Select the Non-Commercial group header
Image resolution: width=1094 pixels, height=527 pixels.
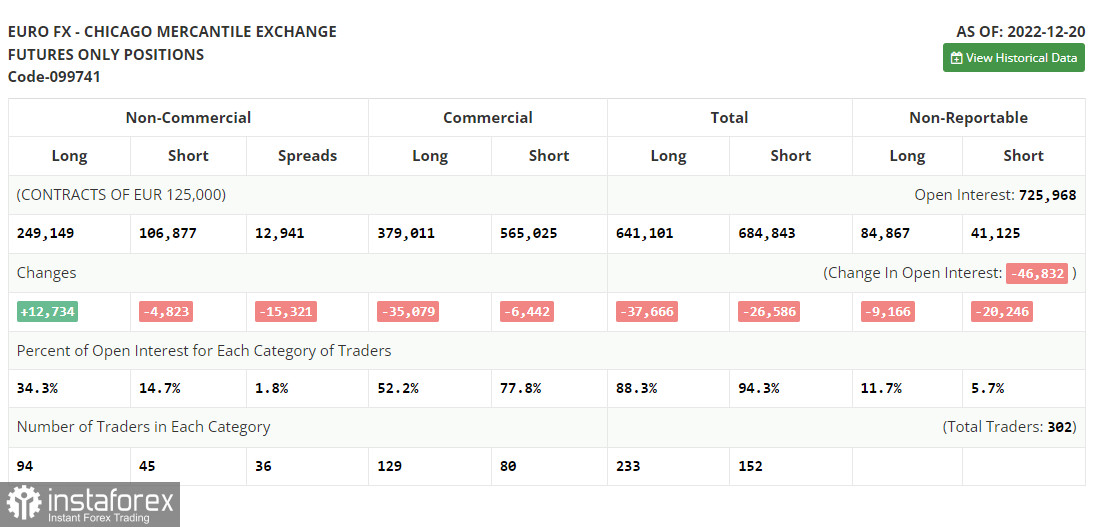coord(188,118)
